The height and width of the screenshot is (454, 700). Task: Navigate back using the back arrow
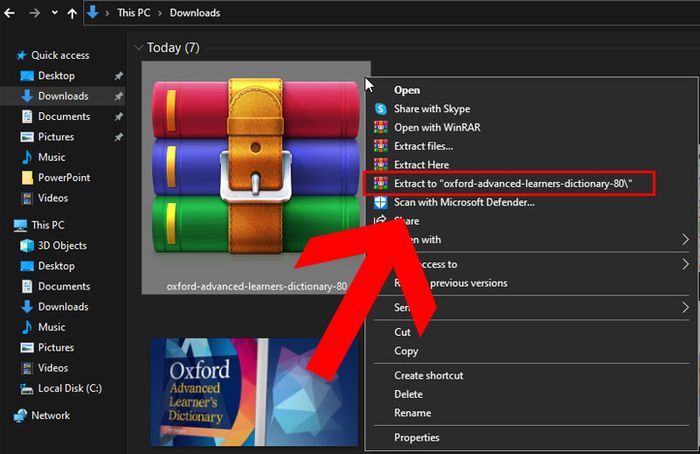tap(11, 13)
